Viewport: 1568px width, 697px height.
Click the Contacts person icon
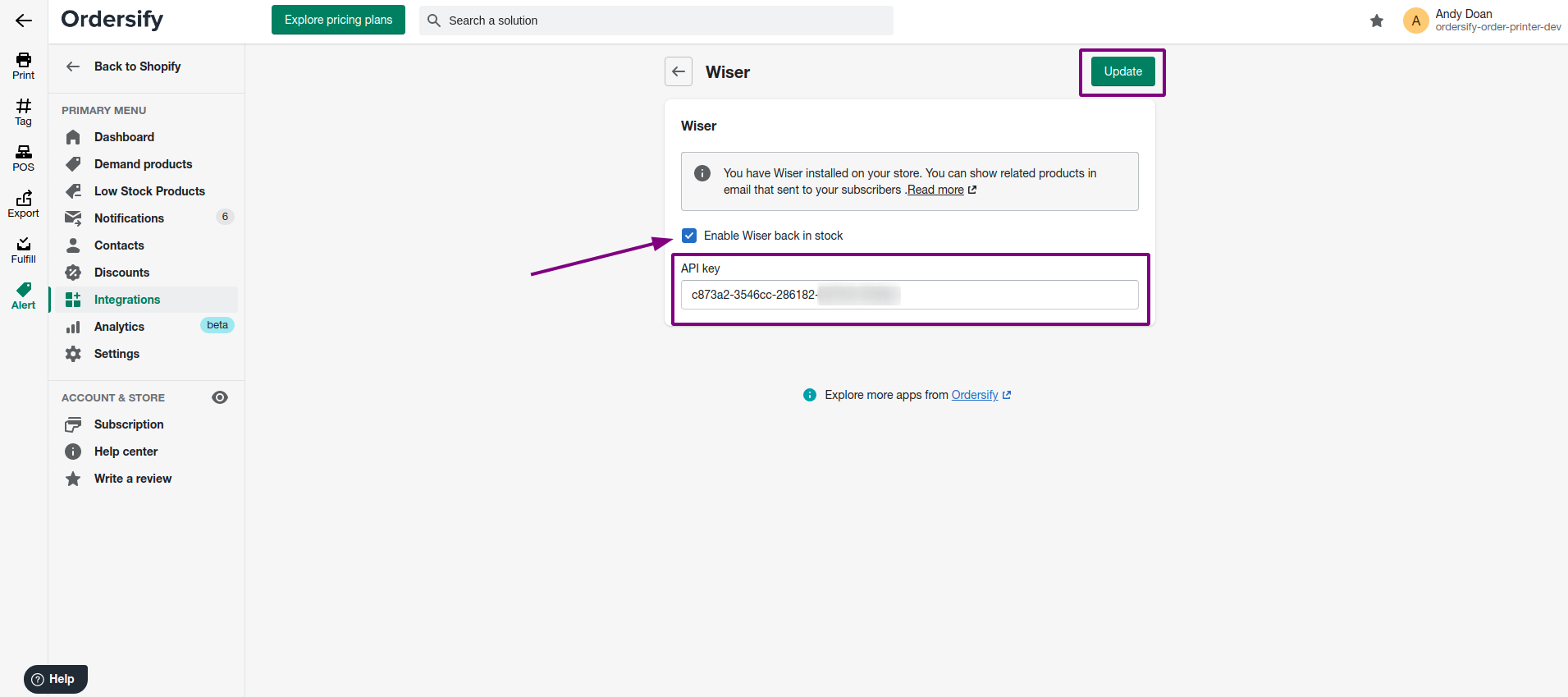tap(73, 245)
